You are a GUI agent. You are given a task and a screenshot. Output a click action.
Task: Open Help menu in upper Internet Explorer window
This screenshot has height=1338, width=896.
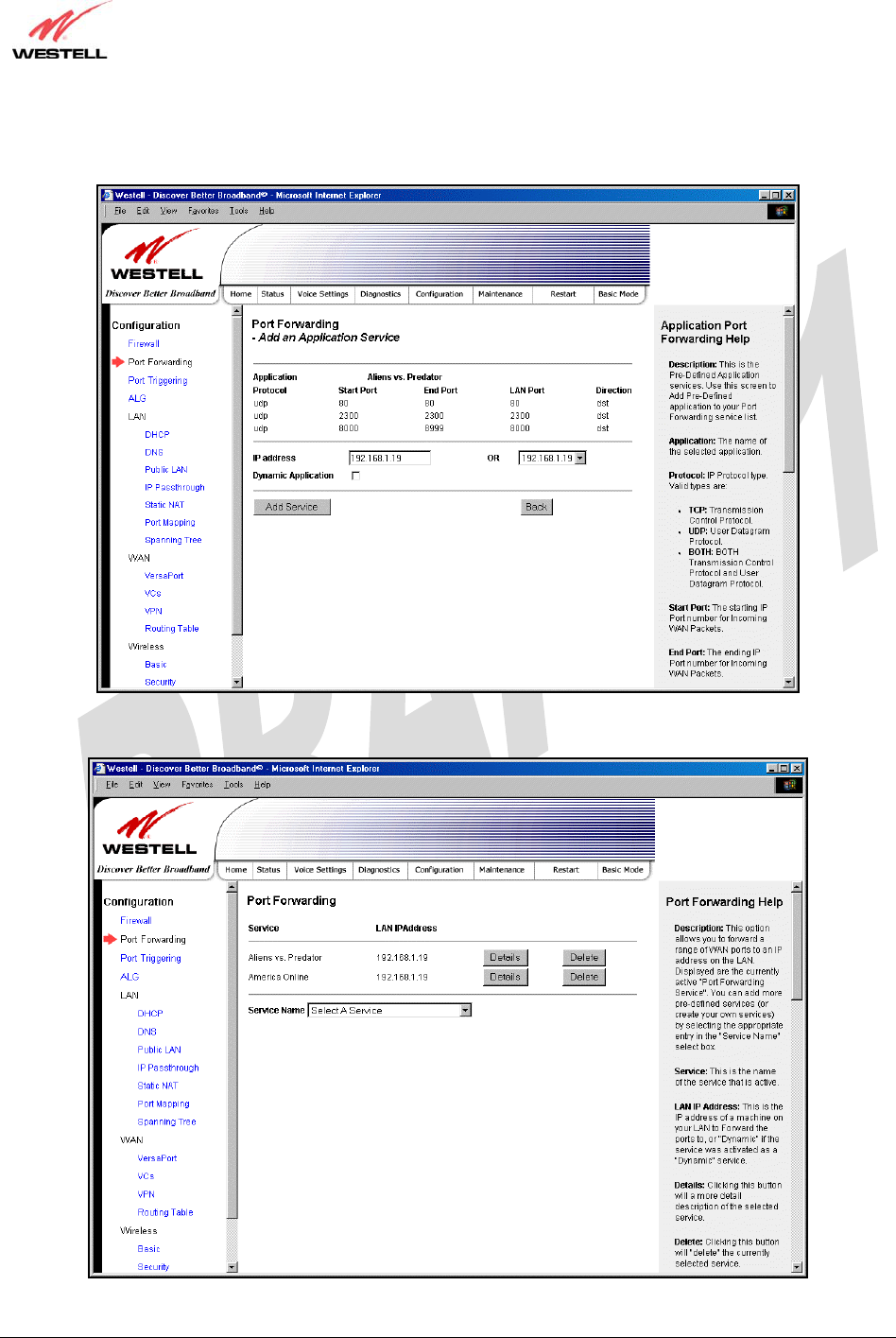click(267, 211)
